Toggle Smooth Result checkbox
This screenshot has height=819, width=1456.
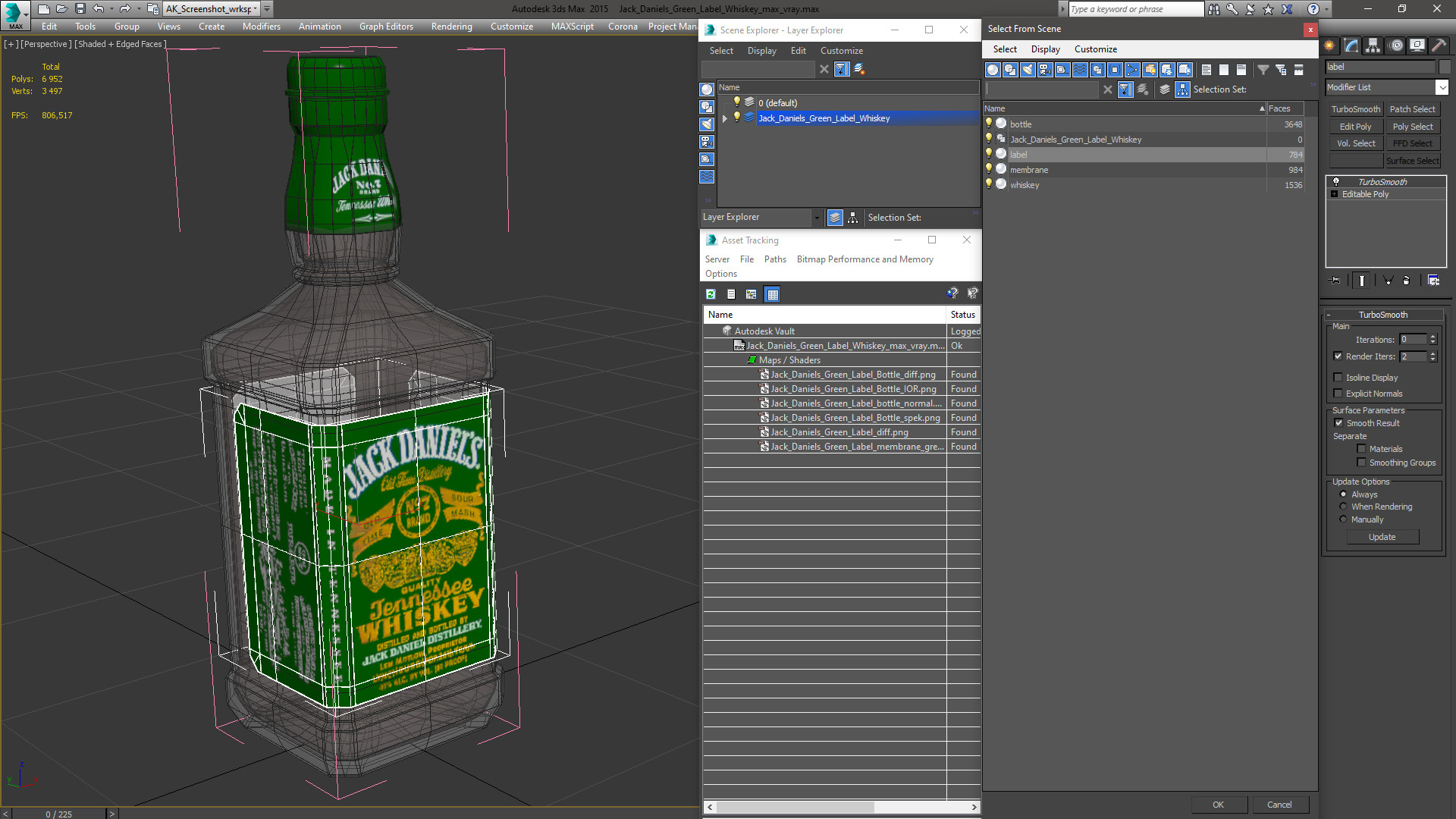pyautogui.click(x=1338, y=423)
